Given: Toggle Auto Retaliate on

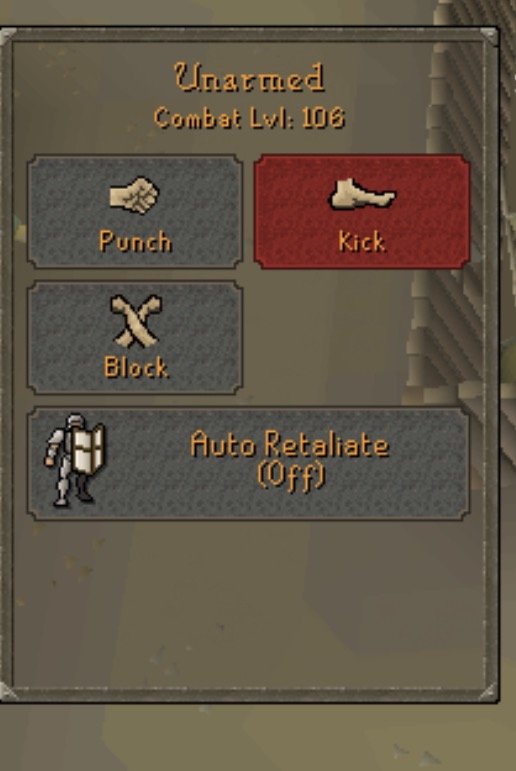Looking at the screenshot, I should [248, 464].
